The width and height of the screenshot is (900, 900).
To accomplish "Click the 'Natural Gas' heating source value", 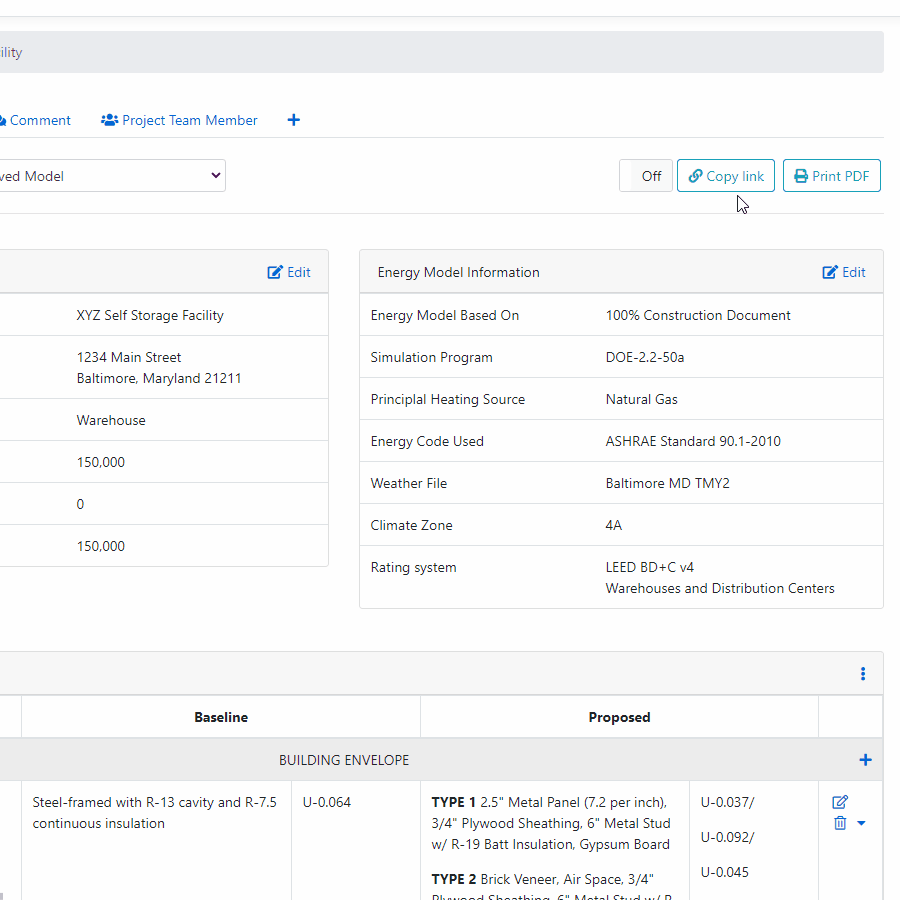I will pyautogui.click(x=641, y=399).
